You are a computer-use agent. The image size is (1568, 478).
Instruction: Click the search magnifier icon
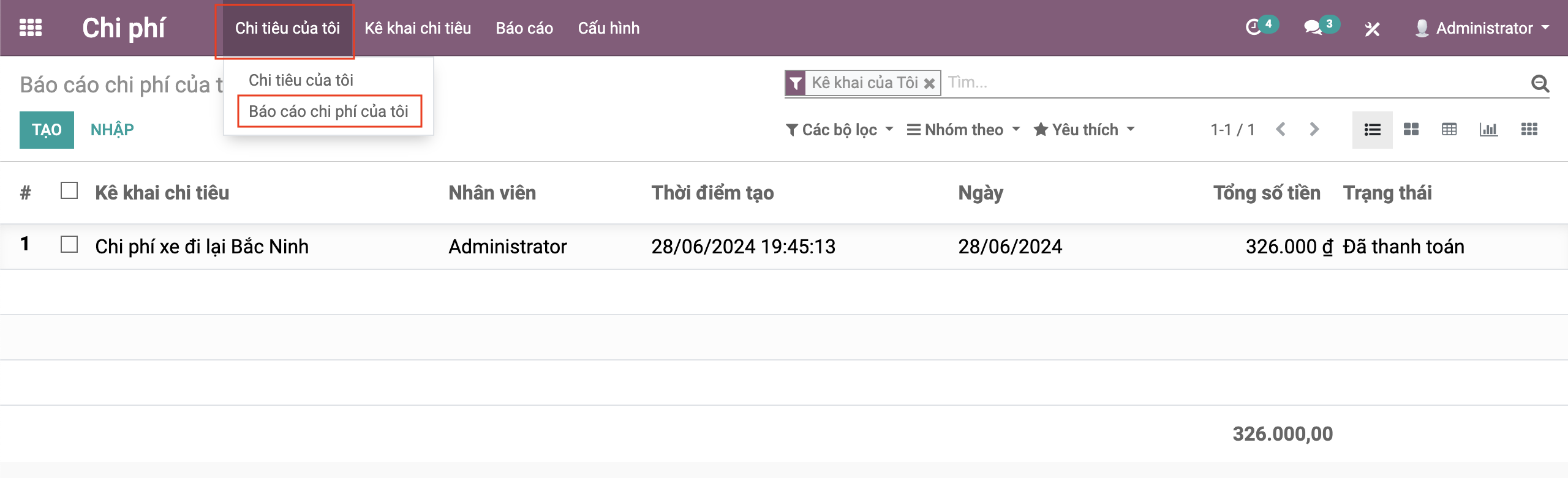click(x=1540, y=83)
